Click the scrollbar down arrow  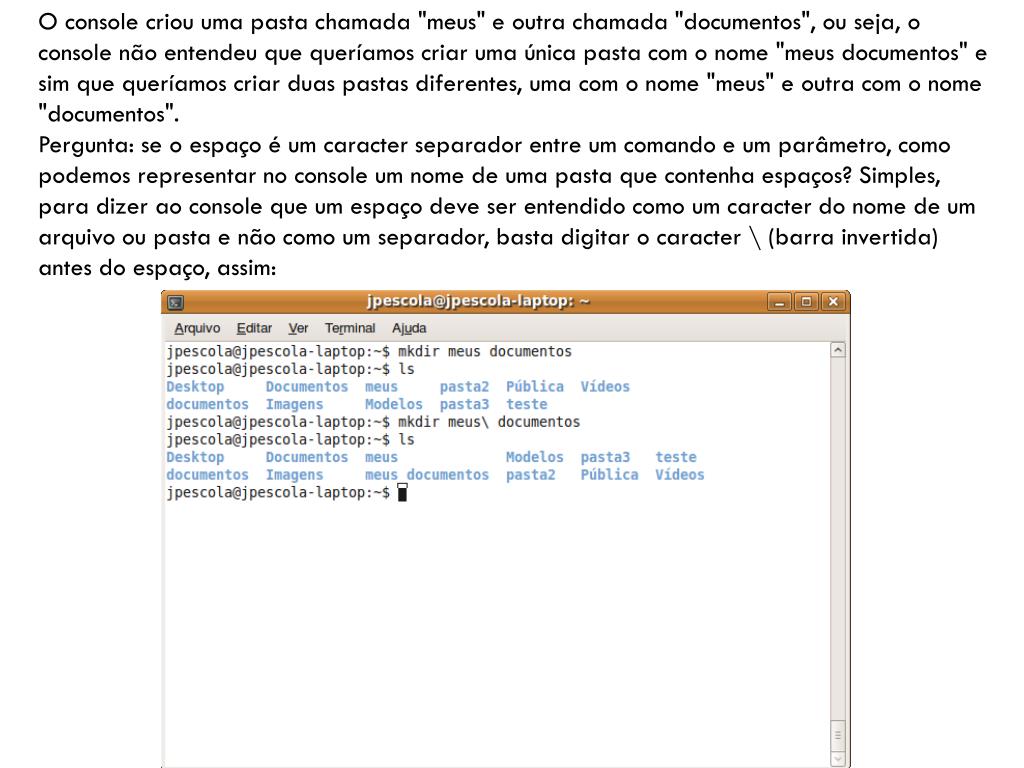pos(838,759)
